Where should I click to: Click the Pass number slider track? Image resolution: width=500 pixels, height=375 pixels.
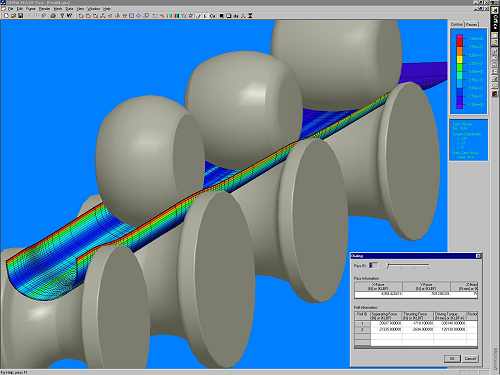coord(408,266)
